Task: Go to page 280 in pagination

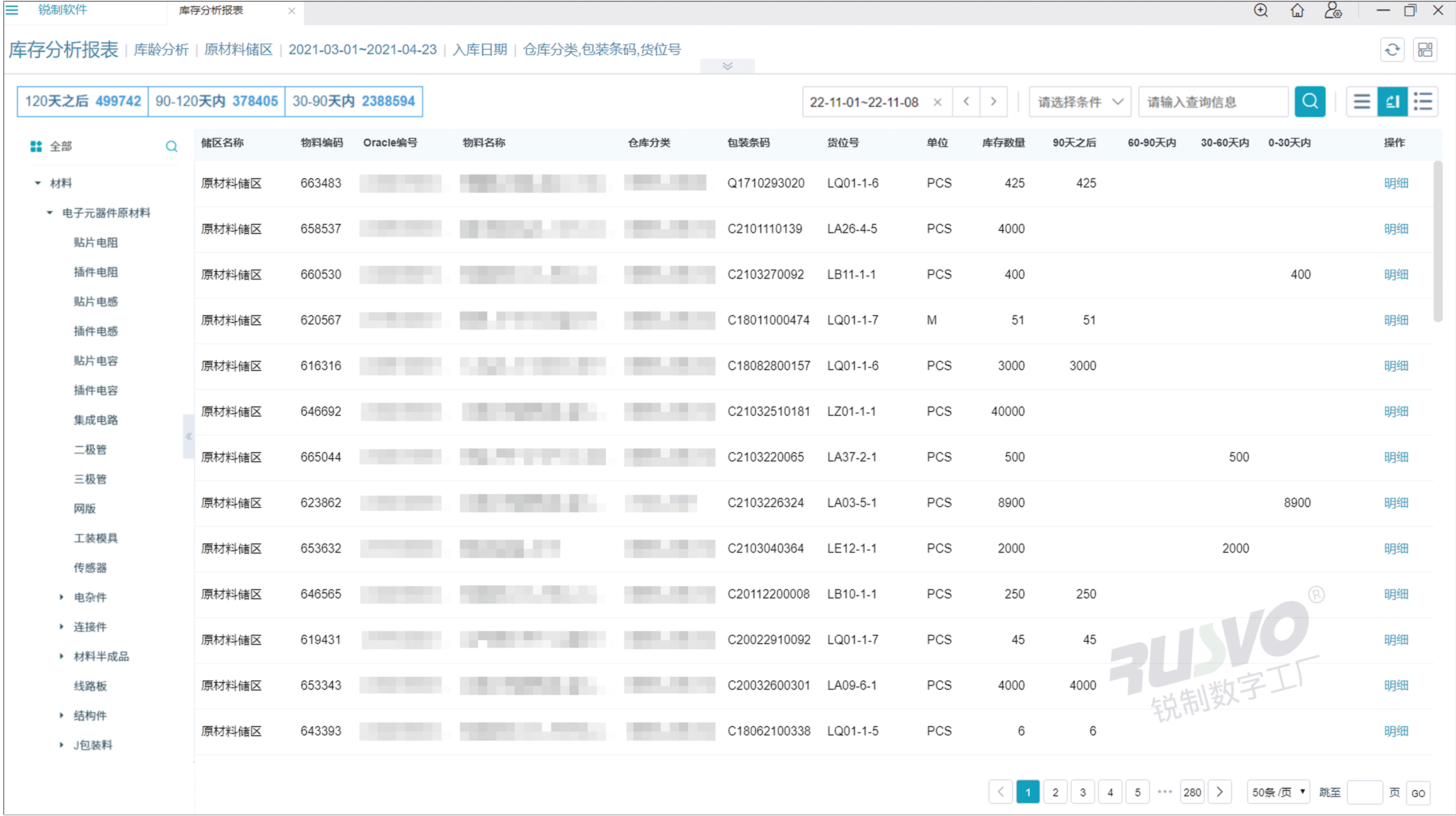Action: 1191,792
